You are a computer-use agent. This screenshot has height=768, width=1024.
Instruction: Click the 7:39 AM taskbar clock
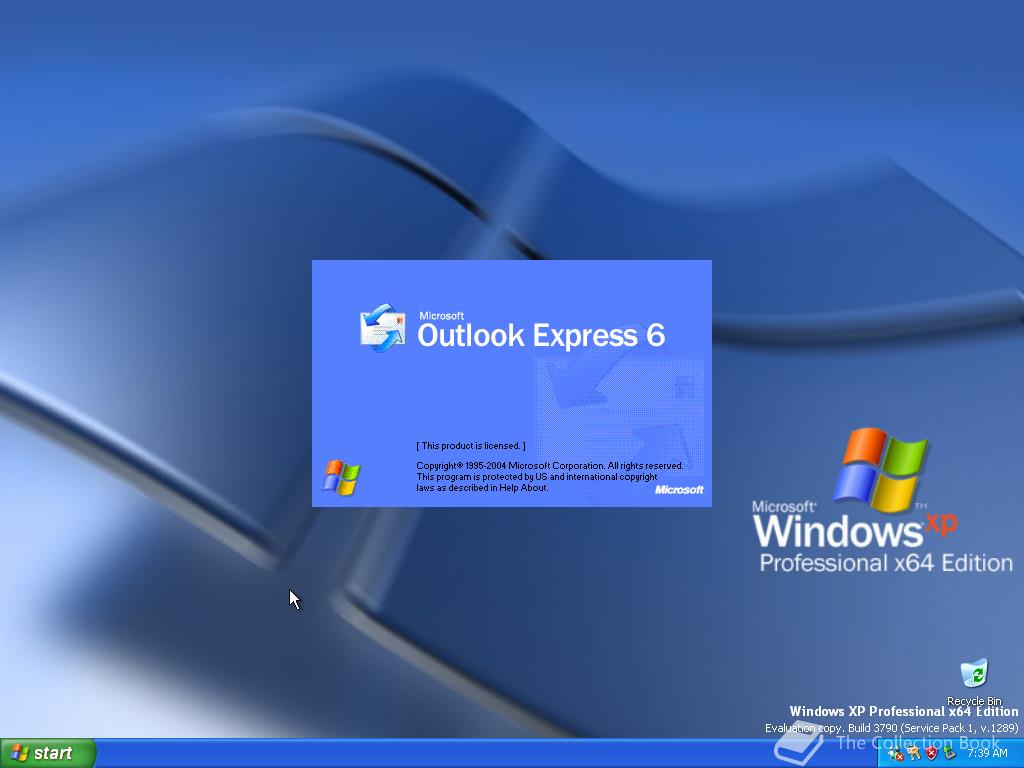click(x=987, y=753)
